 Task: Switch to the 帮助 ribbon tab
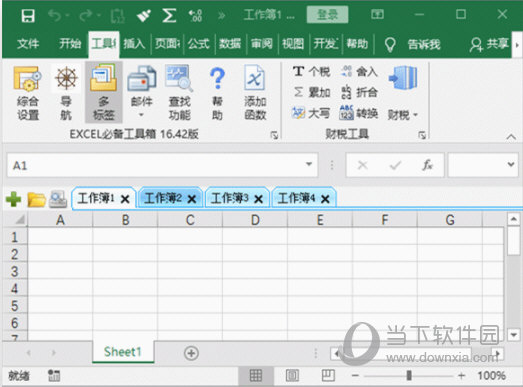[357, 44]
